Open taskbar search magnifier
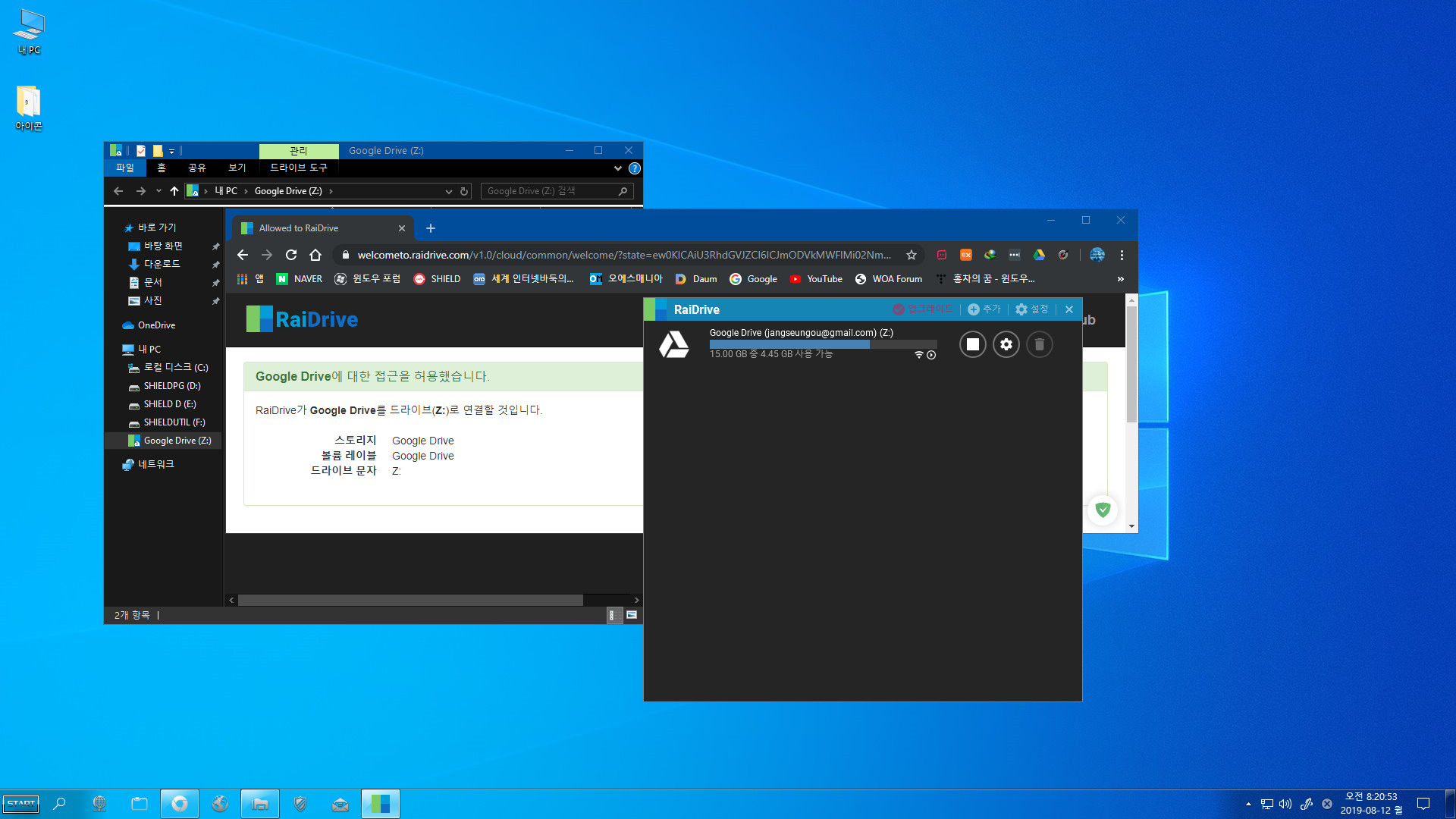 [x=59, y=804]
